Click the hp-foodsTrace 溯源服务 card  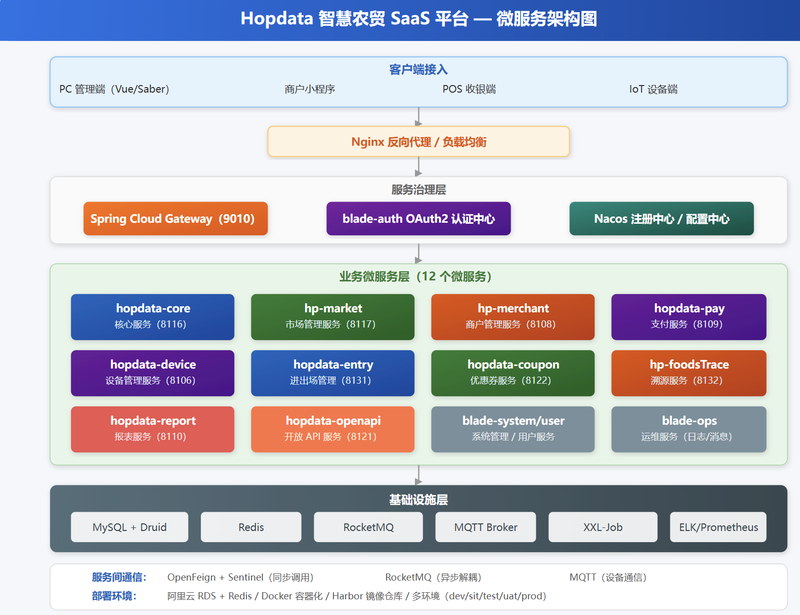click(689, 373)
